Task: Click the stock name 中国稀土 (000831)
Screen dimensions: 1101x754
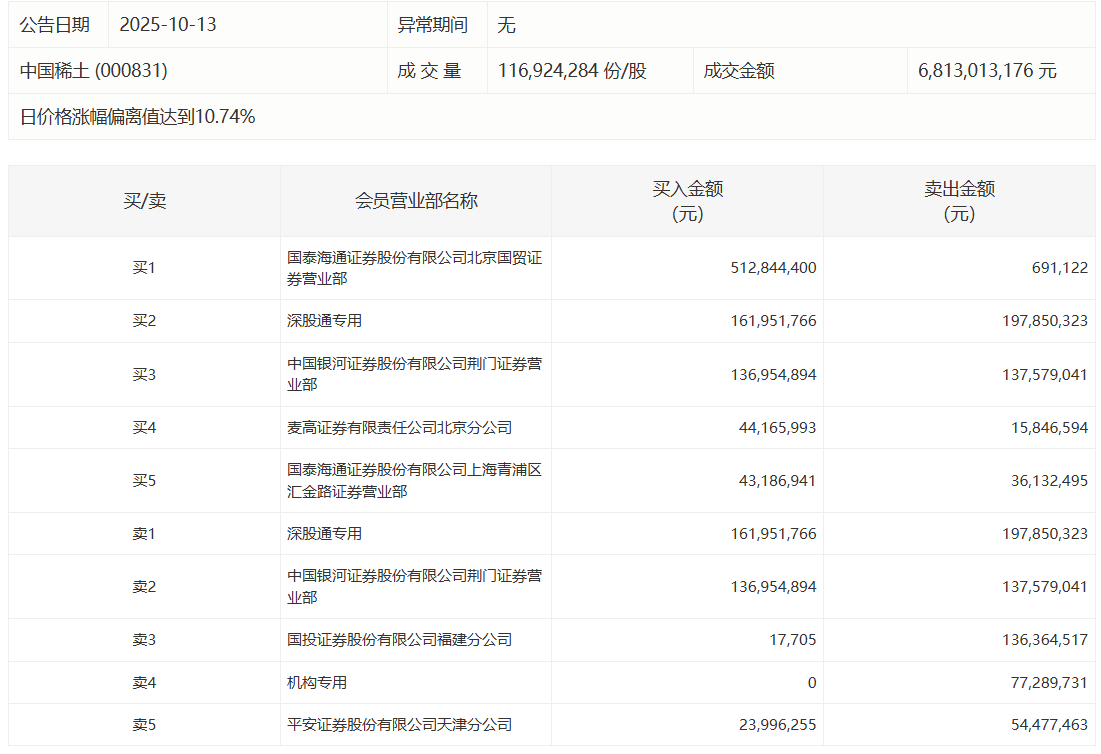Action: [94, 71]
